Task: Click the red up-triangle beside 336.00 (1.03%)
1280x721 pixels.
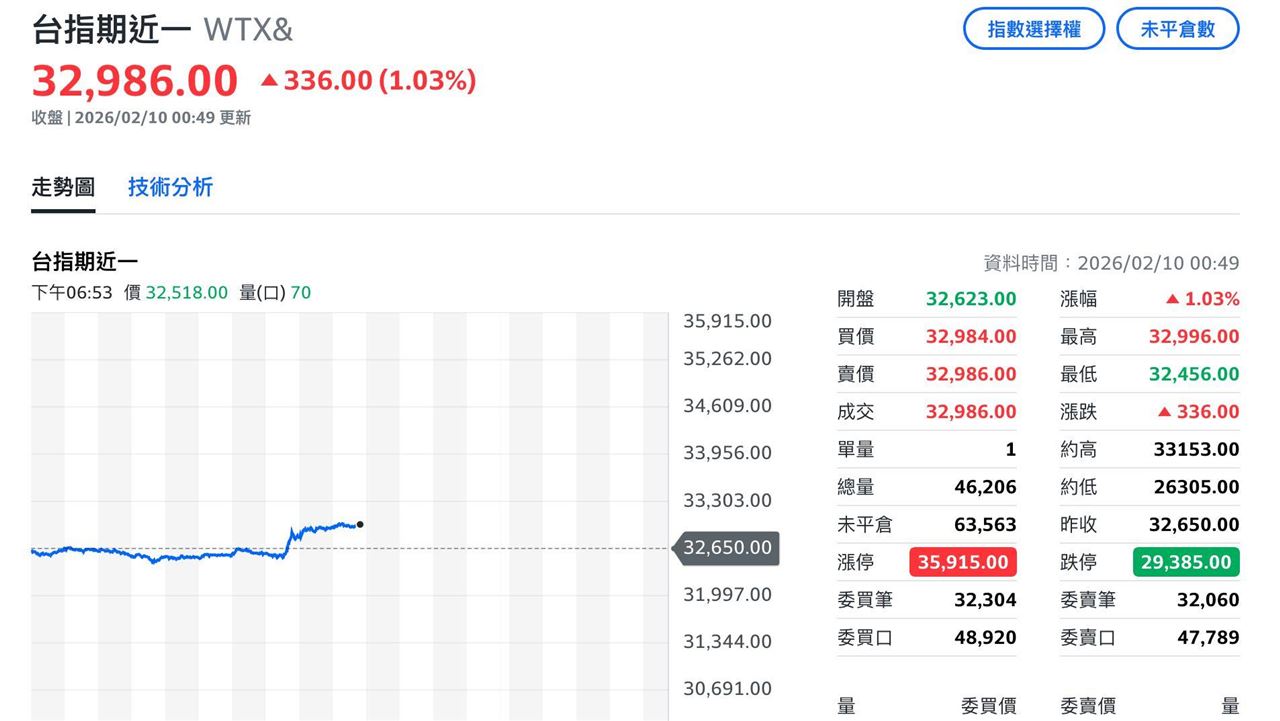Action: [268, 81]
